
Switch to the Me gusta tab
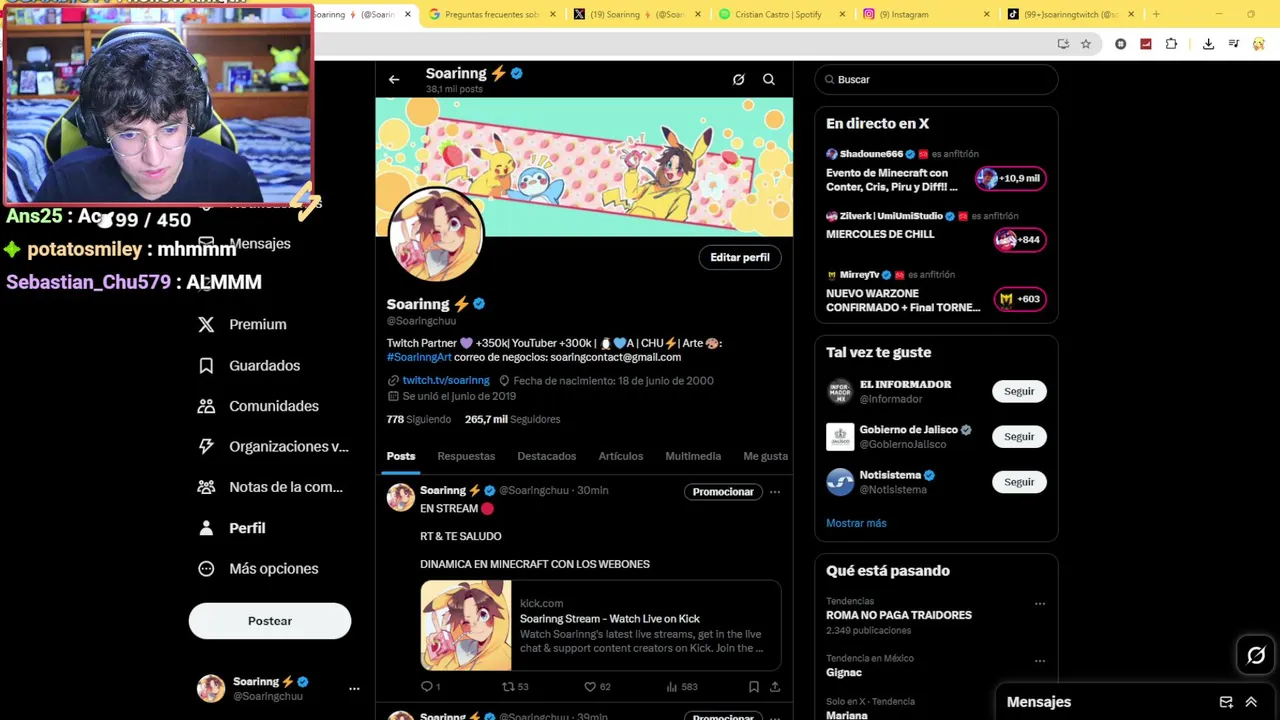766,456
